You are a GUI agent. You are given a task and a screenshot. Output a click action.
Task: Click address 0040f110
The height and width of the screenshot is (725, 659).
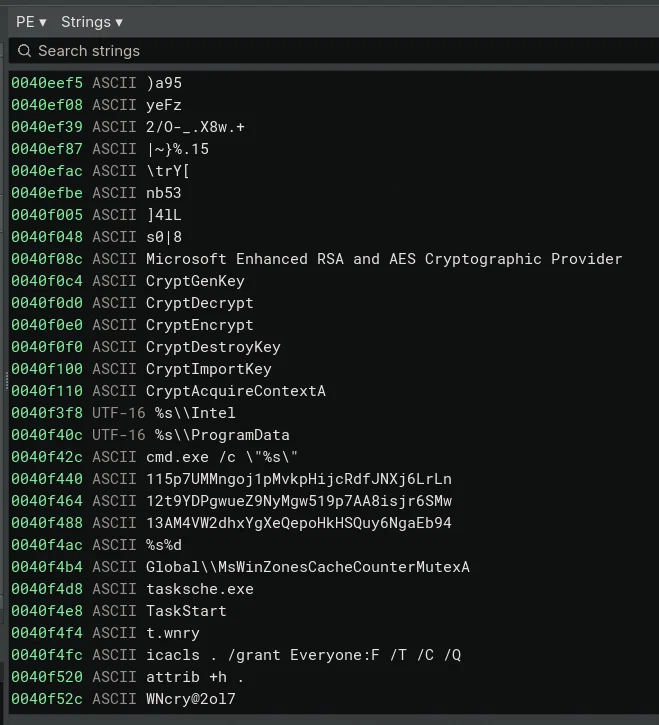(47, 391)
